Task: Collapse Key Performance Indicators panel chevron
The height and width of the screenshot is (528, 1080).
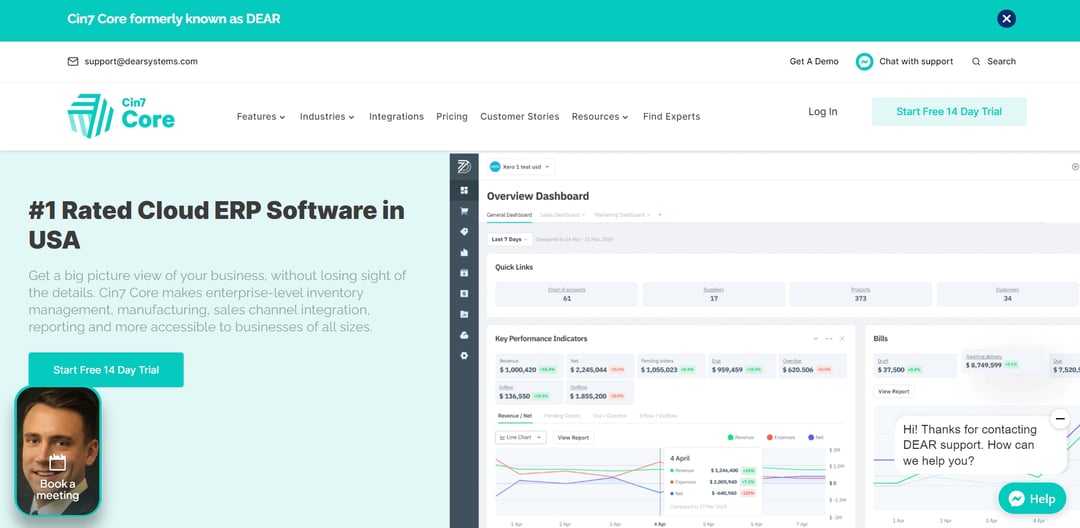Action: (x=816, y=339)
